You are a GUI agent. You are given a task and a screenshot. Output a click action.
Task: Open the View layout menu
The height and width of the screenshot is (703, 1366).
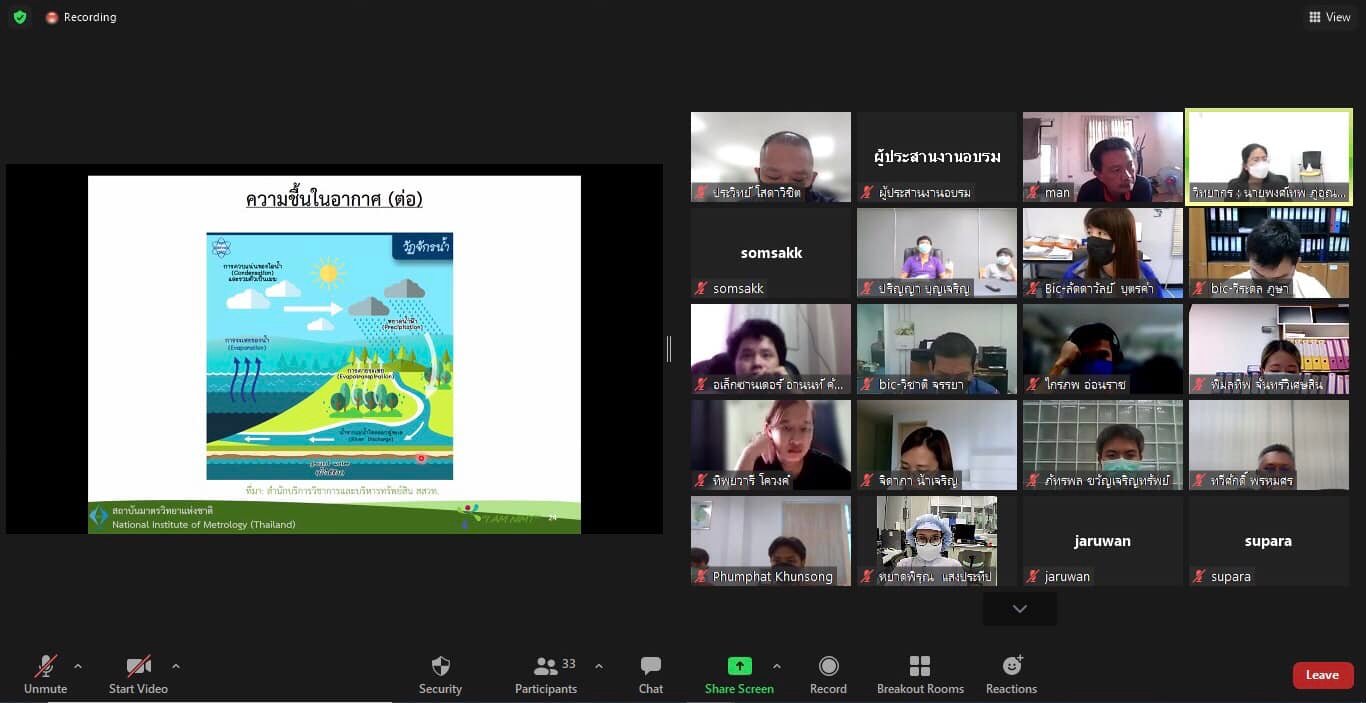tap(1329, 17)
